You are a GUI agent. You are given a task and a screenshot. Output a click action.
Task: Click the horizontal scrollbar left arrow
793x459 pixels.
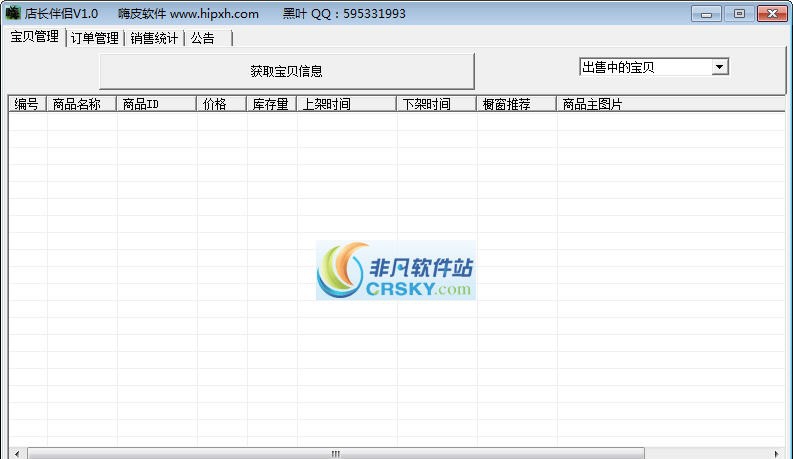click(x=17, y=453)
